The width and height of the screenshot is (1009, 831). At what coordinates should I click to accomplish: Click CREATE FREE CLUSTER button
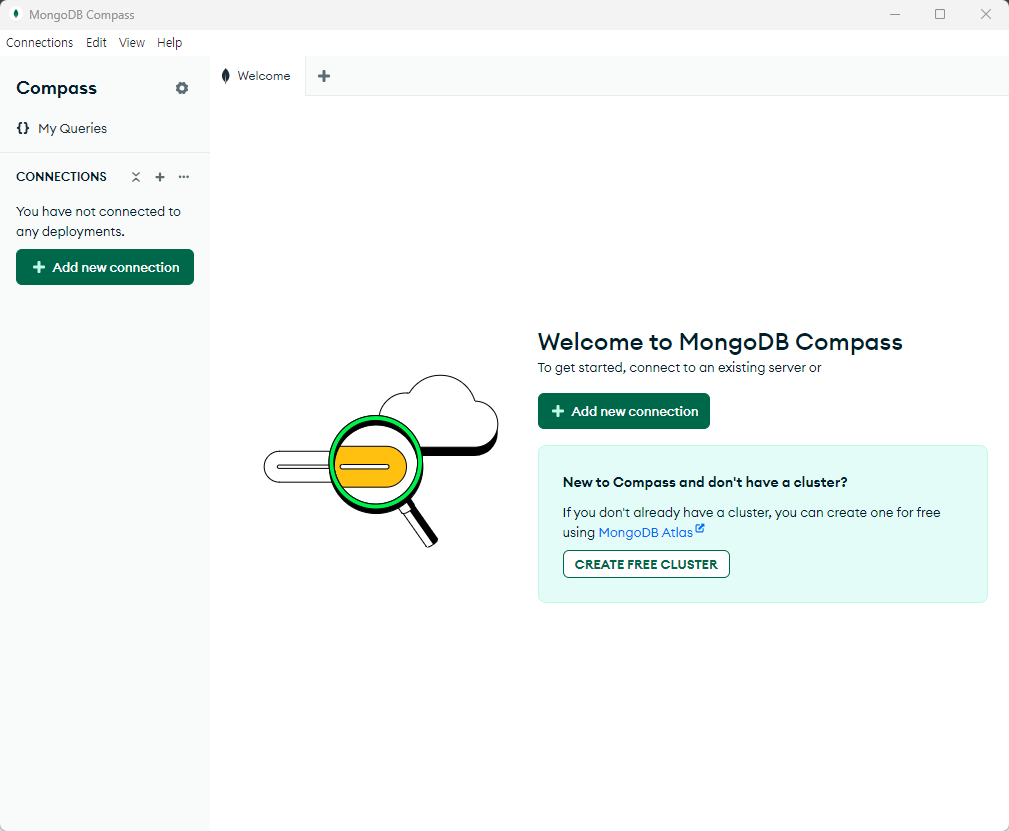click(x=646, y=565)
